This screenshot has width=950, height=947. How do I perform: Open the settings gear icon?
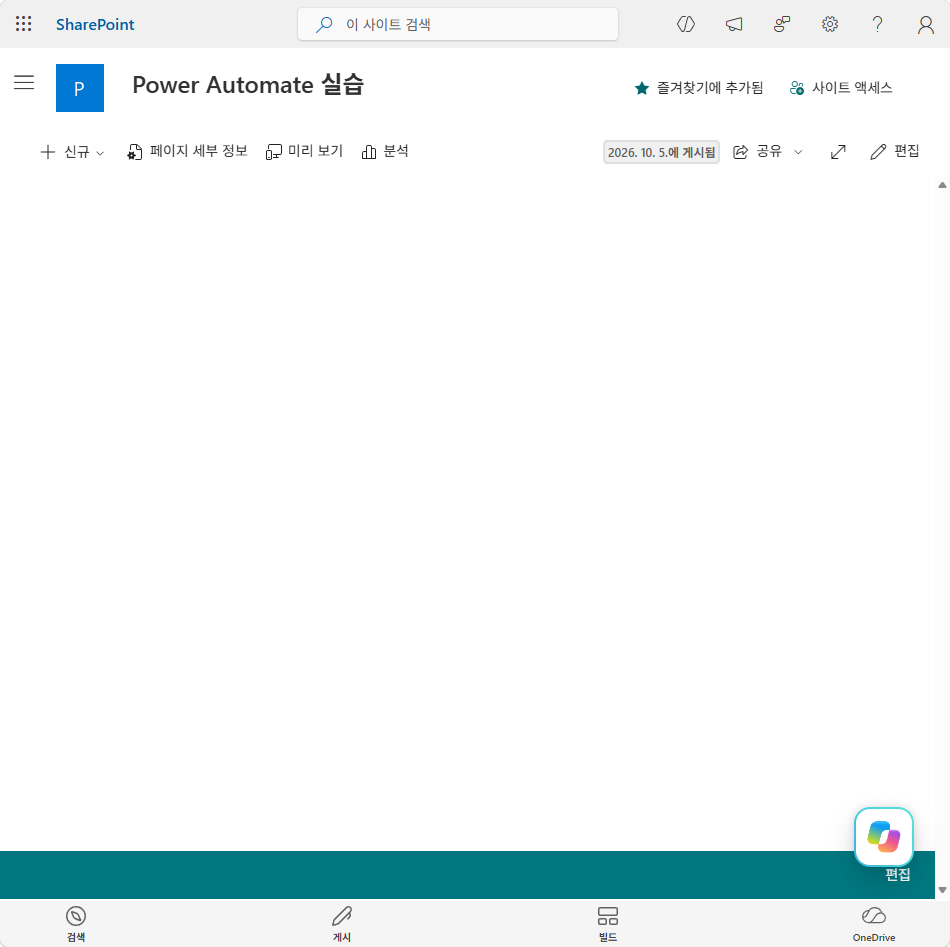[x=829, y=24]
